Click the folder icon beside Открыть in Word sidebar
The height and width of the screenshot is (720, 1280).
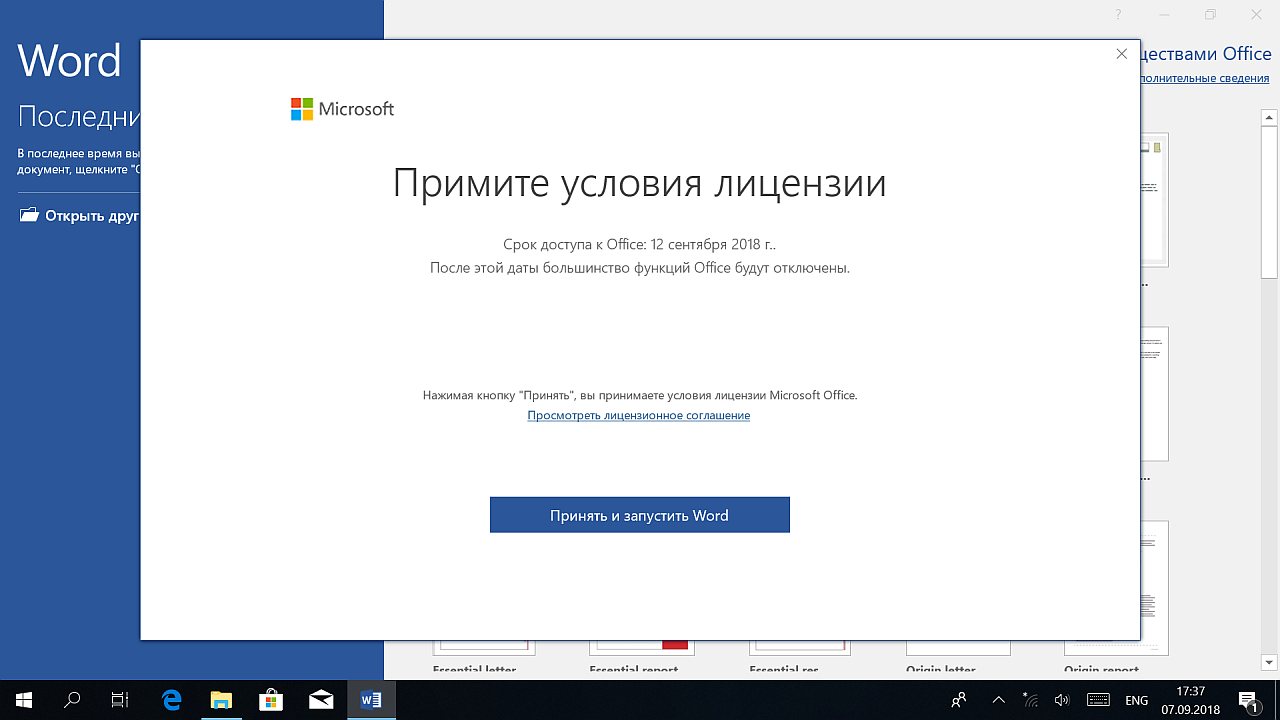coord(29,215)
